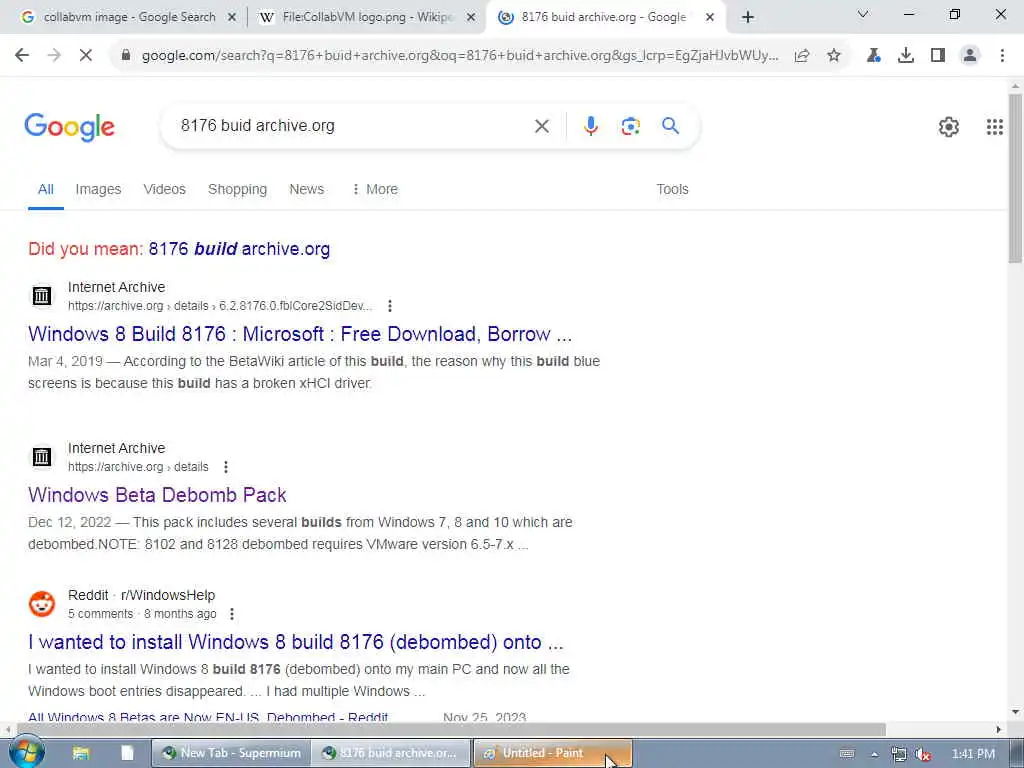Image resolution: width=1024 pixels, height=768 pixels.
Task: Bookmark this page with the star
Action: [x=834, y=56]
